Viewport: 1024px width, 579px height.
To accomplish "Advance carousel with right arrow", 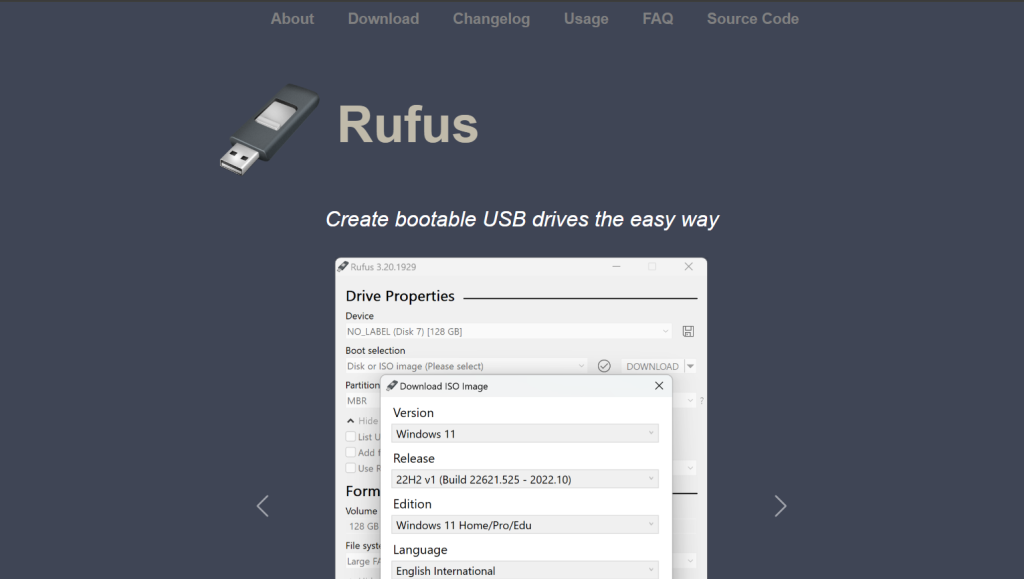I will tap(780, 506).
